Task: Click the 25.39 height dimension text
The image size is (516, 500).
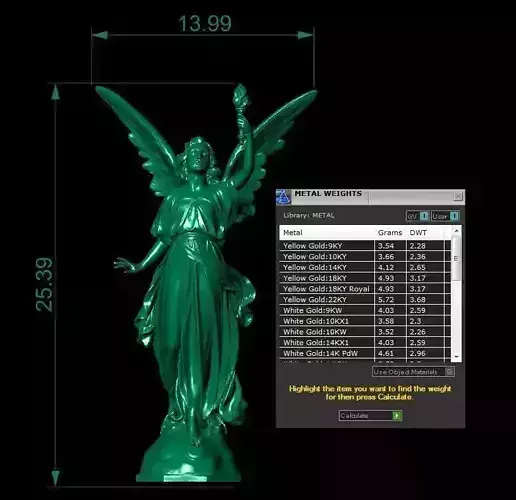Action: click(44, 285)
